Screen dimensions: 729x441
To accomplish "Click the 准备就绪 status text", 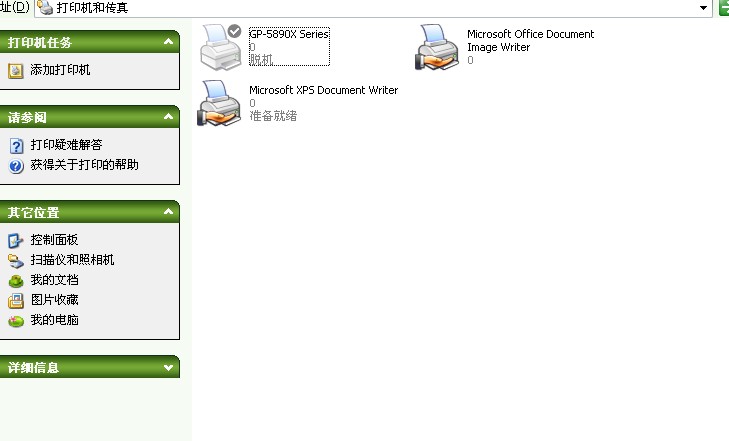I will coord(273,116).
